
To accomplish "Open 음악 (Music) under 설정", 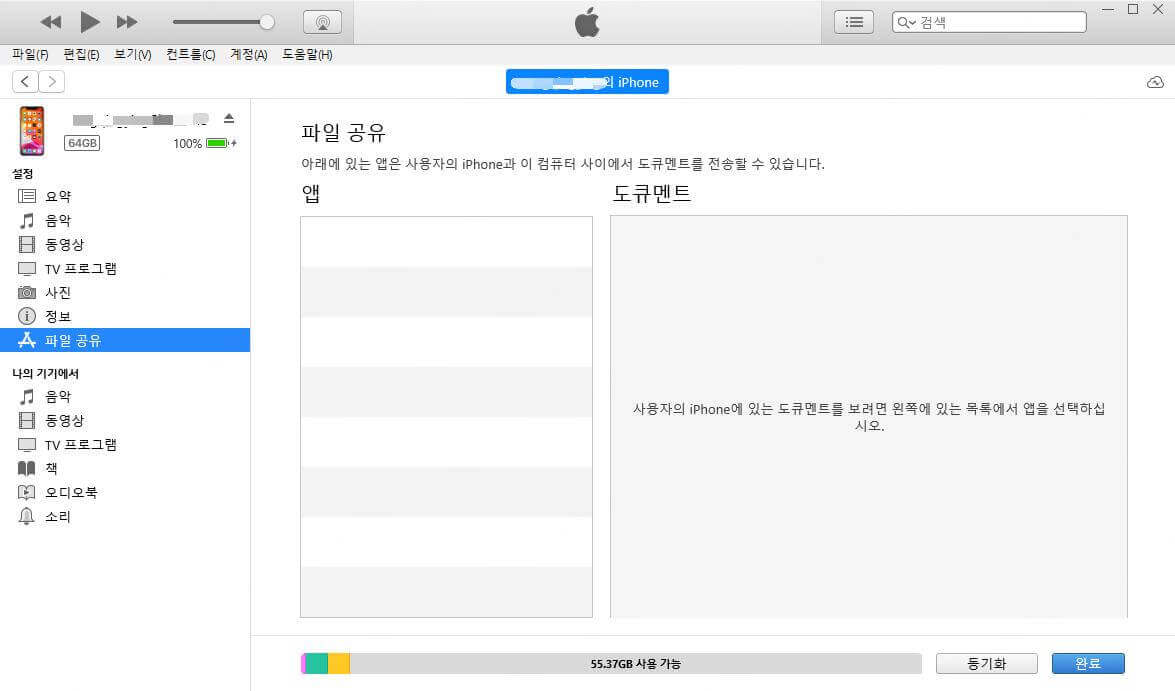I will click(57, 219).
